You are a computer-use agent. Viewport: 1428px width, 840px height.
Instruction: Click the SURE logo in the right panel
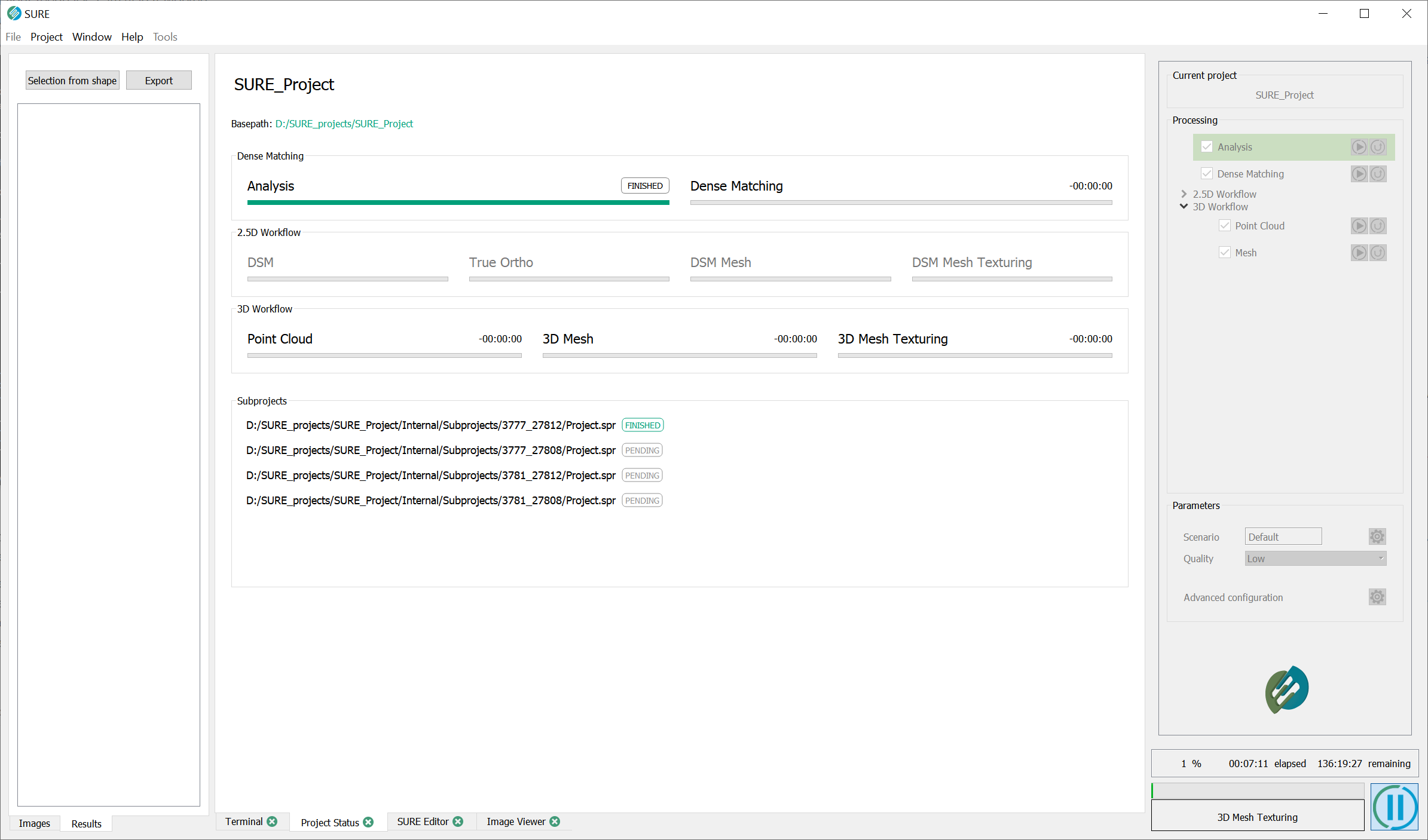tap(1286, 689)
